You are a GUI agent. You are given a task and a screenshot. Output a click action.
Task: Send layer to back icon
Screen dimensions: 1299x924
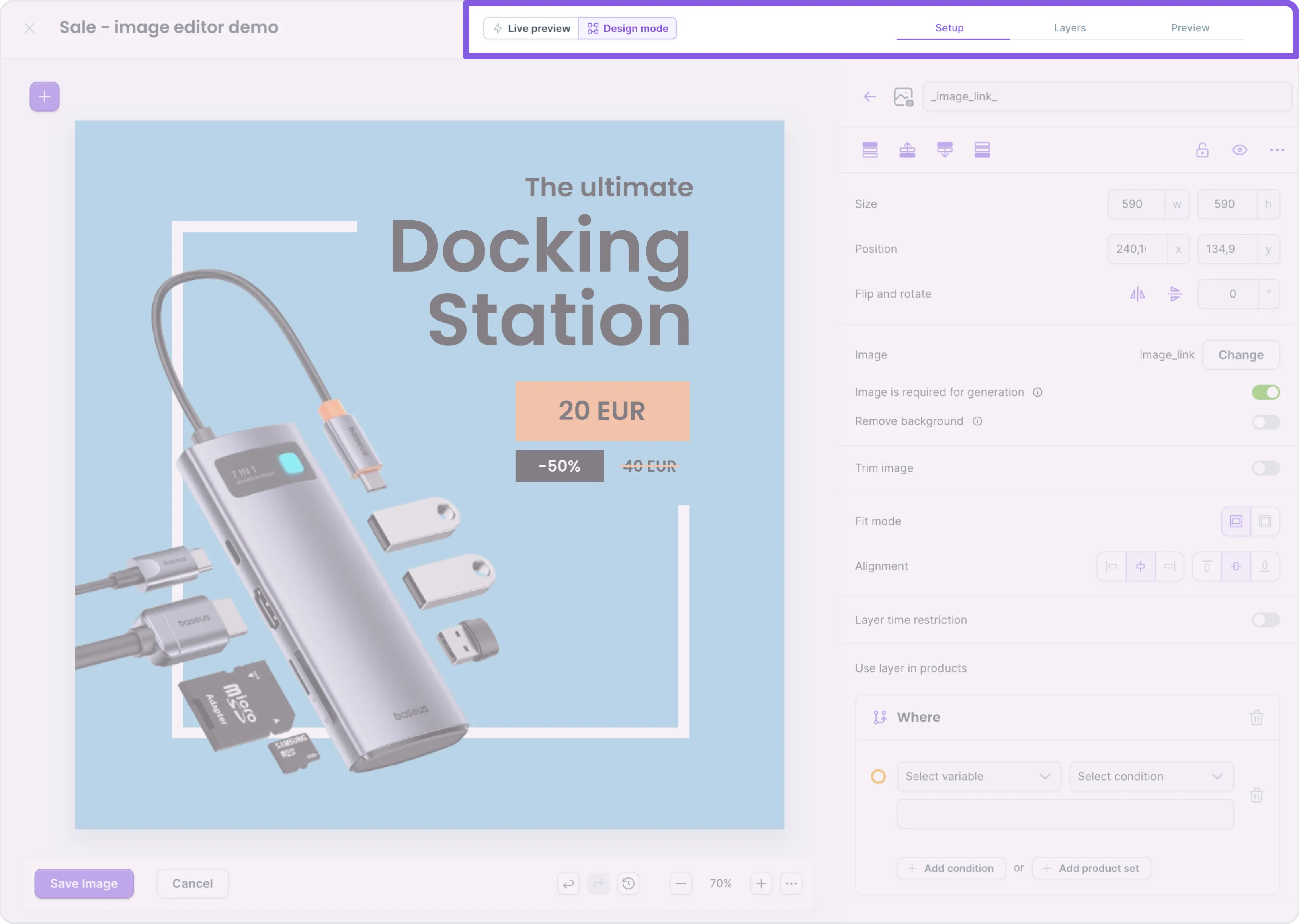click(983, 150)
